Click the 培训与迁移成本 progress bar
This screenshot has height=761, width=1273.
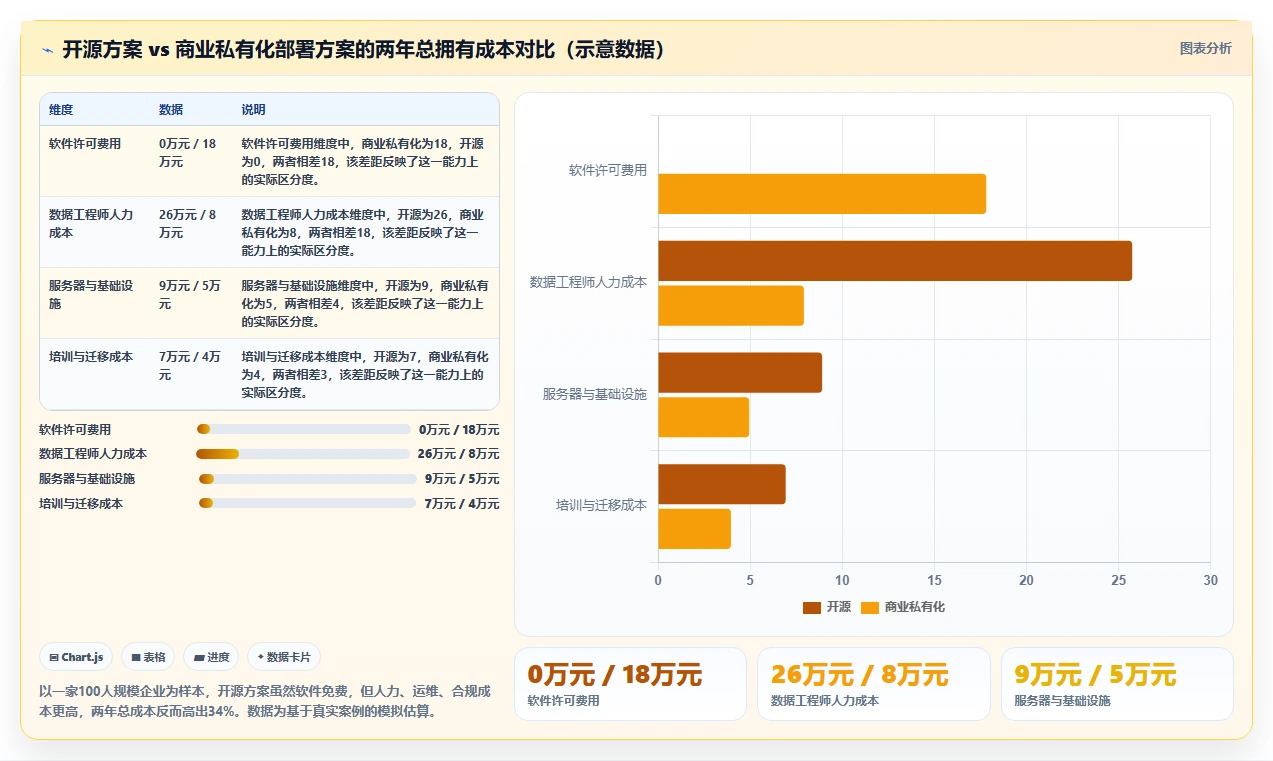pyautogui.click(x=307, y=504)
